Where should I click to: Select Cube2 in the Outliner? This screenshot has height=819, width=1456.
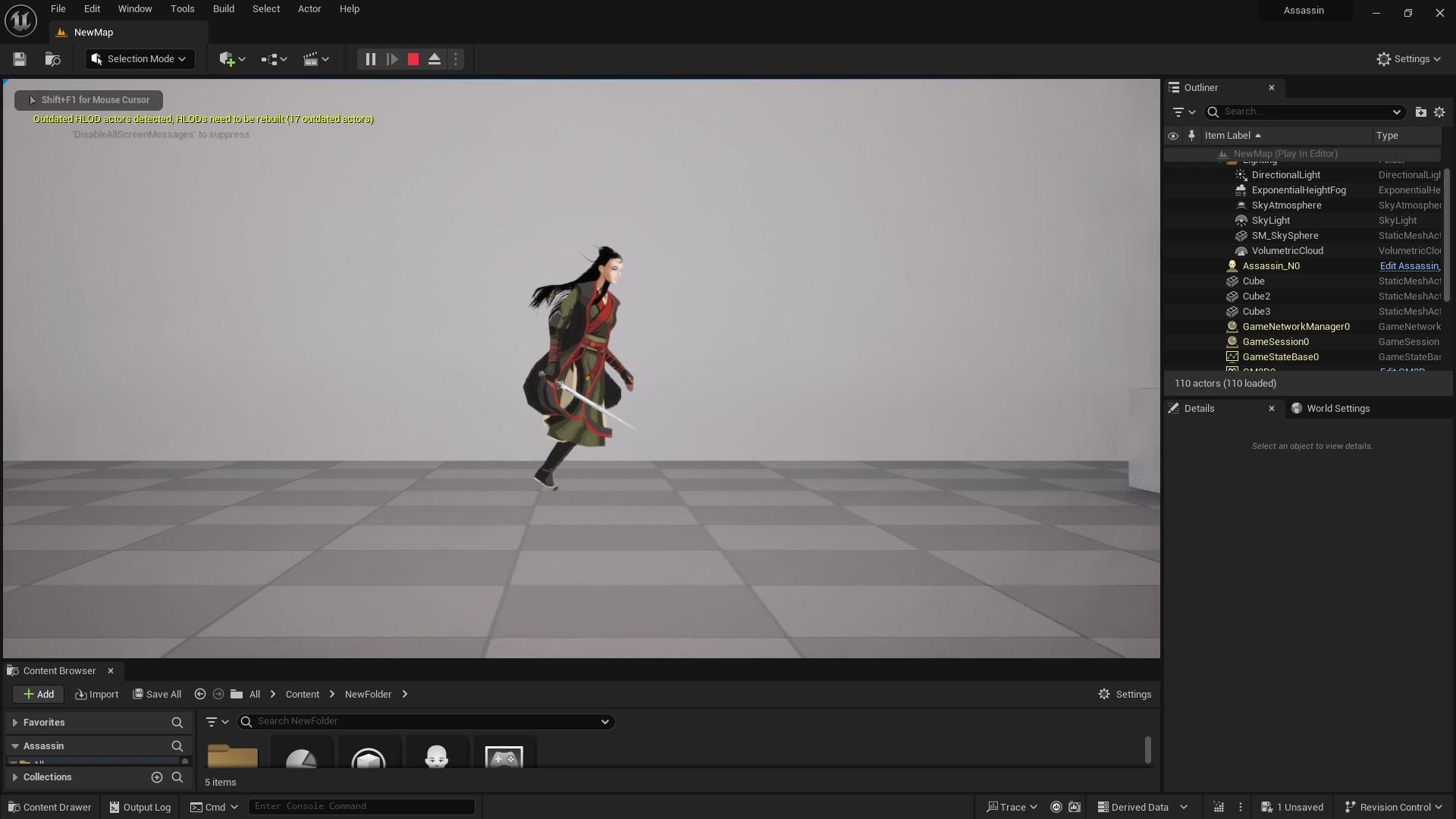tap(1302, 297)
